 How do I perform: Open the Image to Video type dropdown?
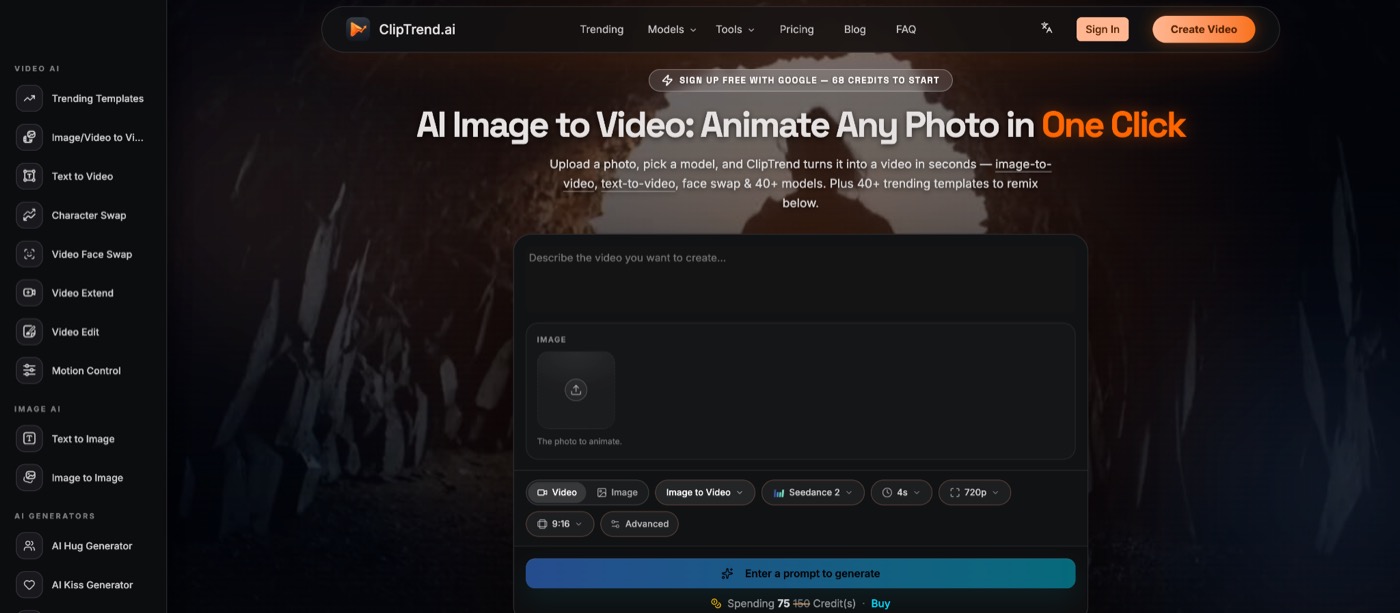tap(705, 493)
